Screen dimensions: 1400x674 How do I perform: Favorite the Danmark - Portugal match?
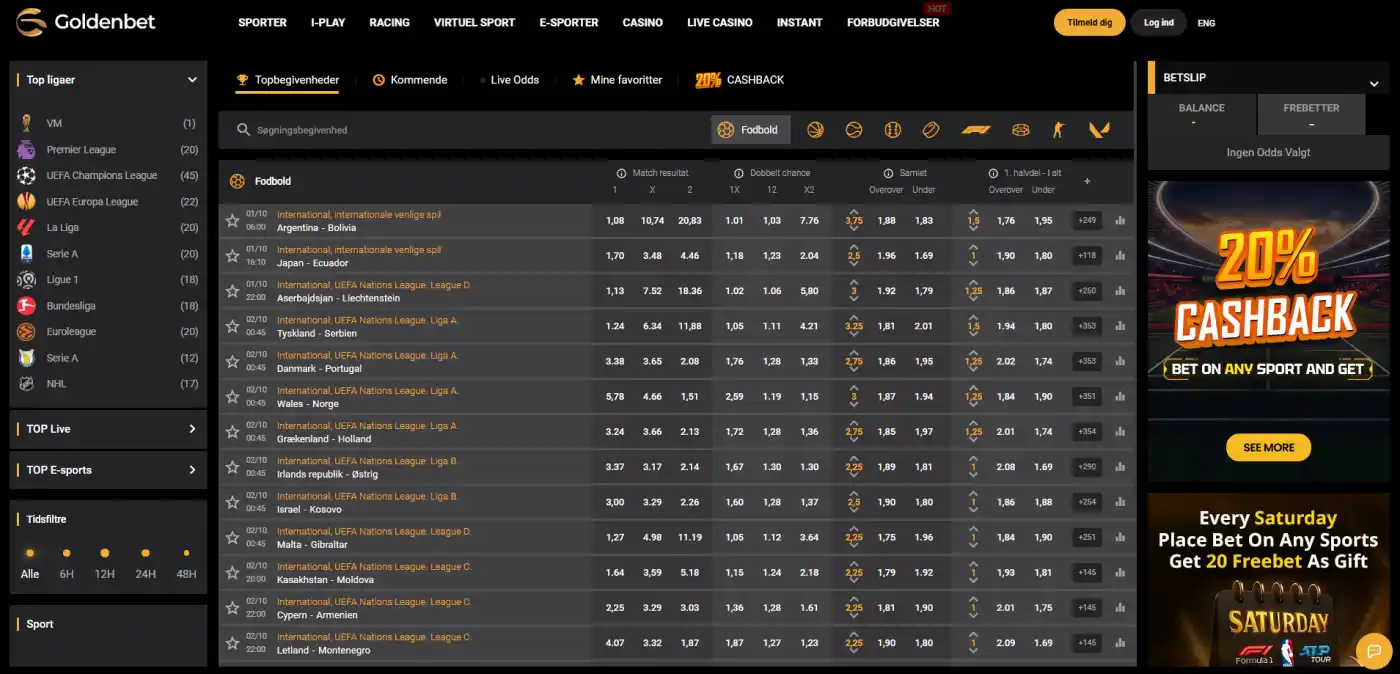tap(232, 361)
